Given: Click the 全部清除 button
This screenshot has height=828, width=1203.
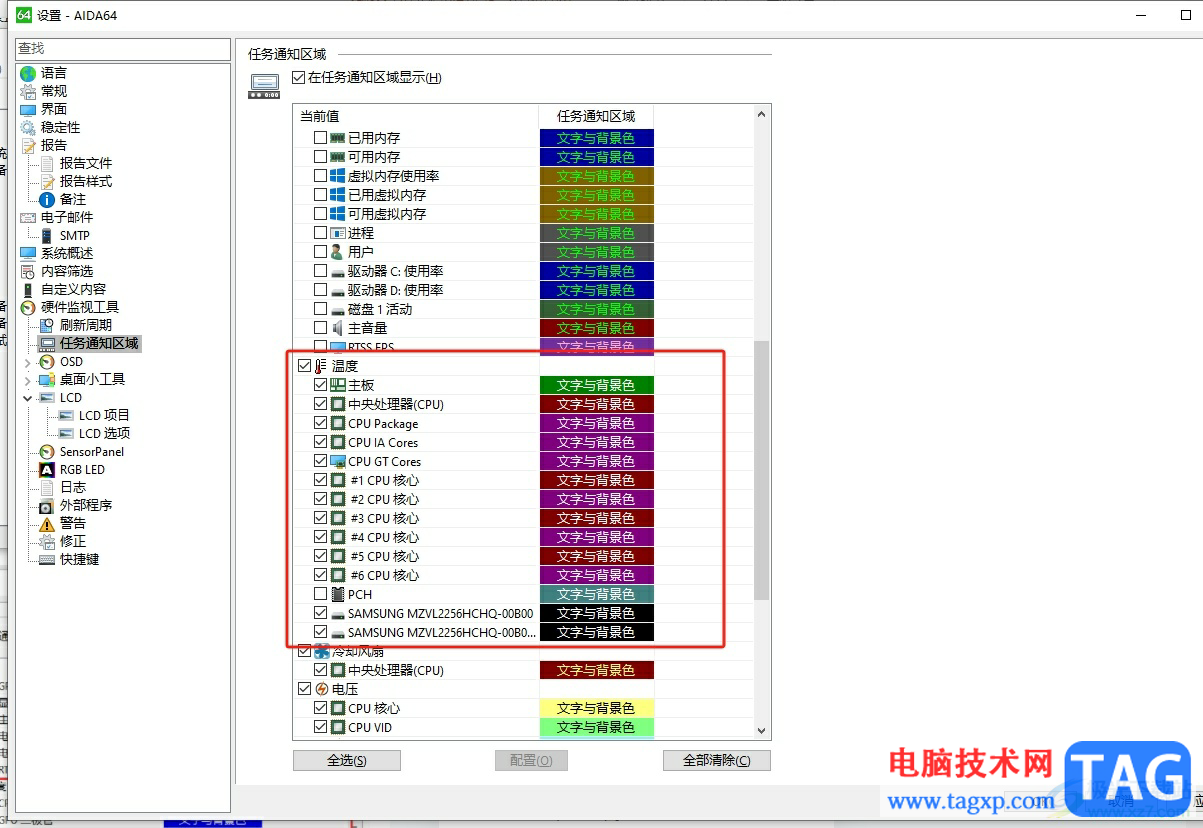Looking at the screenshot, I should click(716, 760).
